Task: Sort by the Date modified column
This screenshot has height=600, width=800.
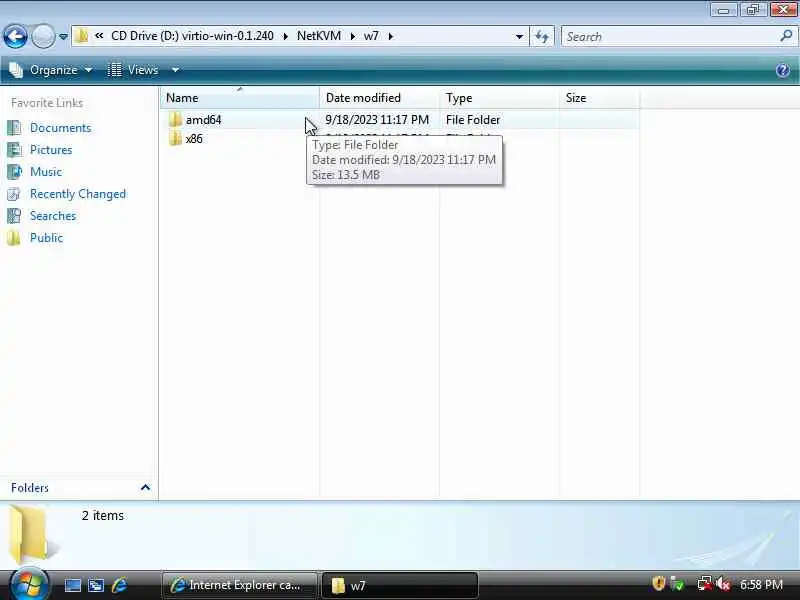Action: click(379, 97)
